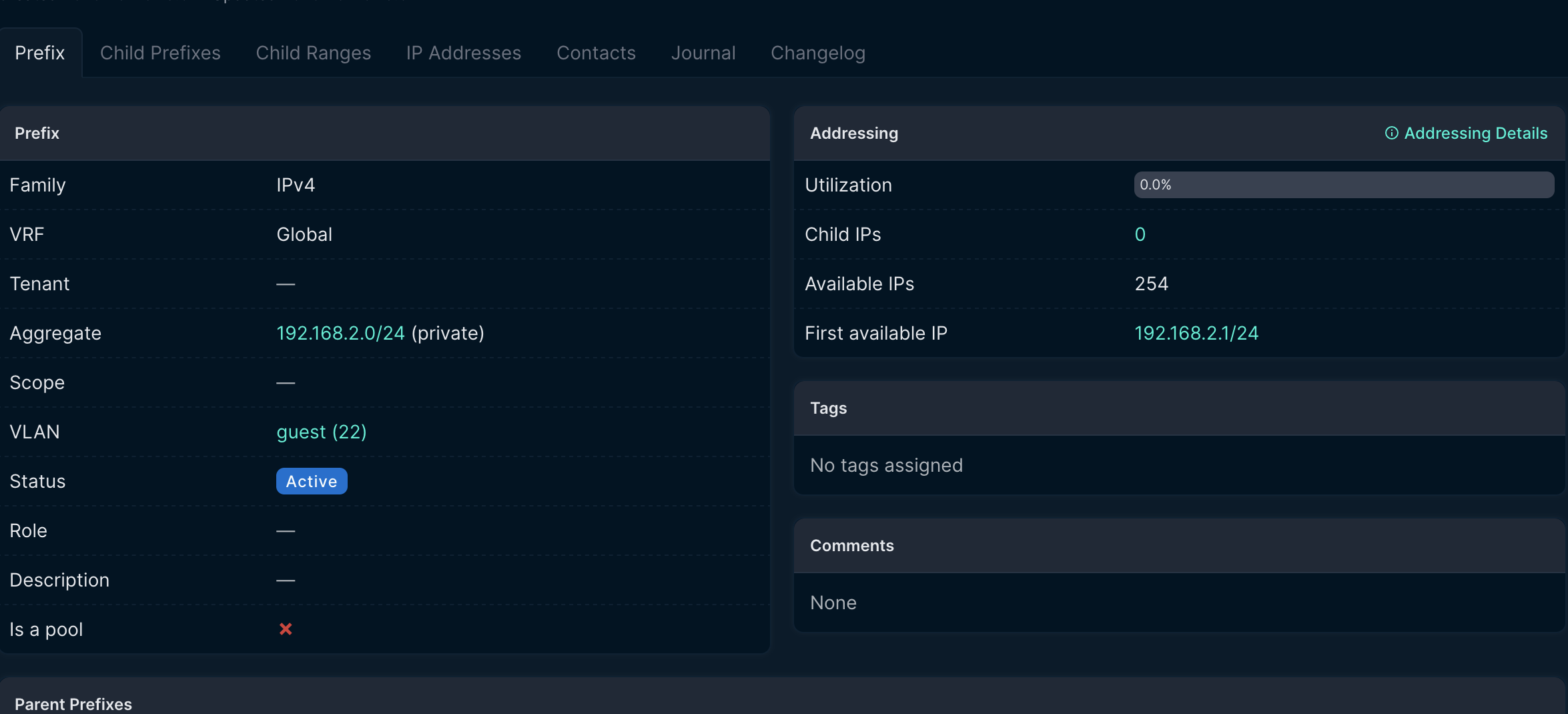Open the guest (22) VLAN link
Image resolution: width=1568 pixels, height=714 pixels.
[321, 432]
